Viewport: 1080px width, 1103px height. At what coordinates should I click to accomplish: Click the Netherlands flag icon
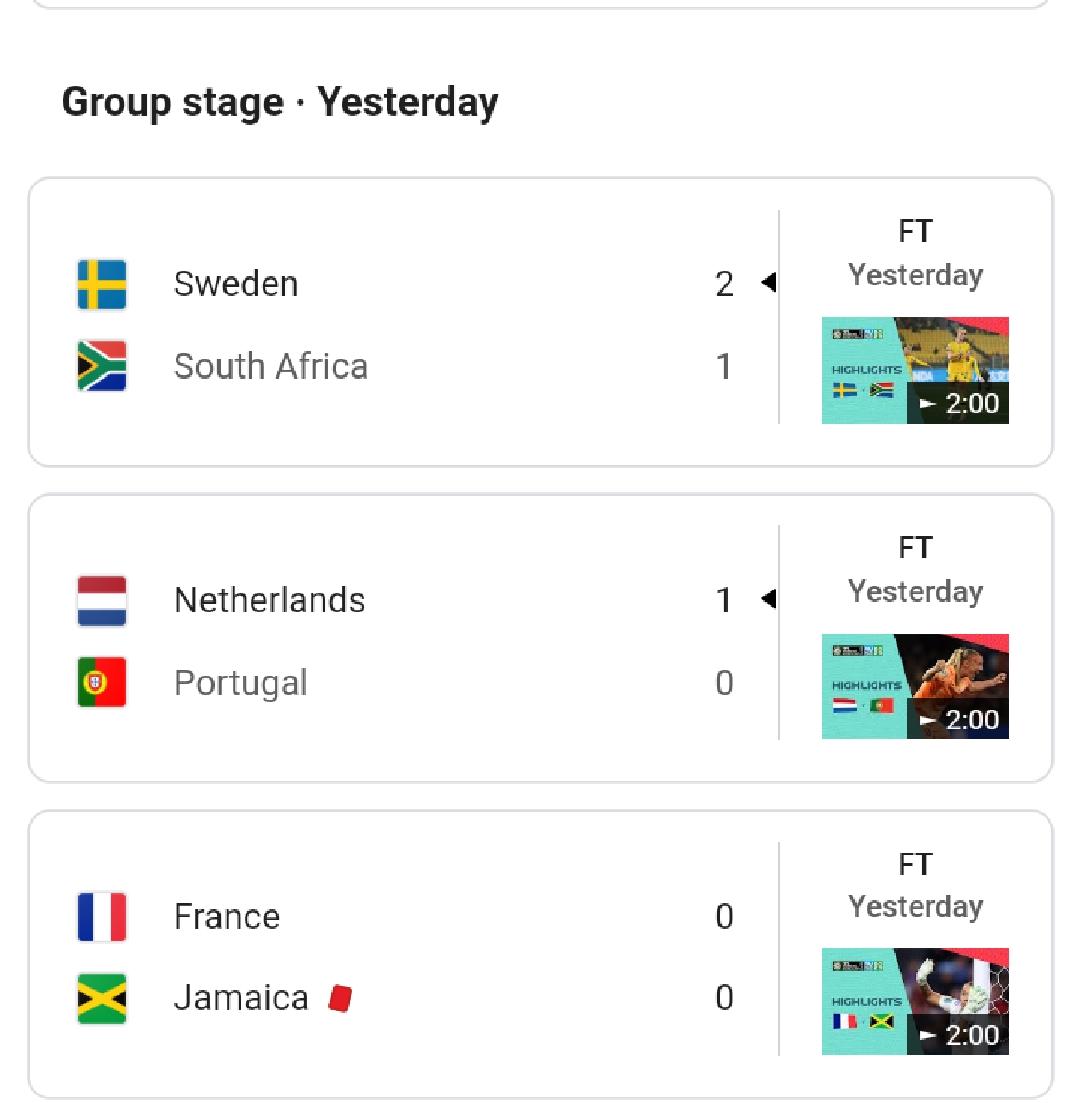pos(102,600)
